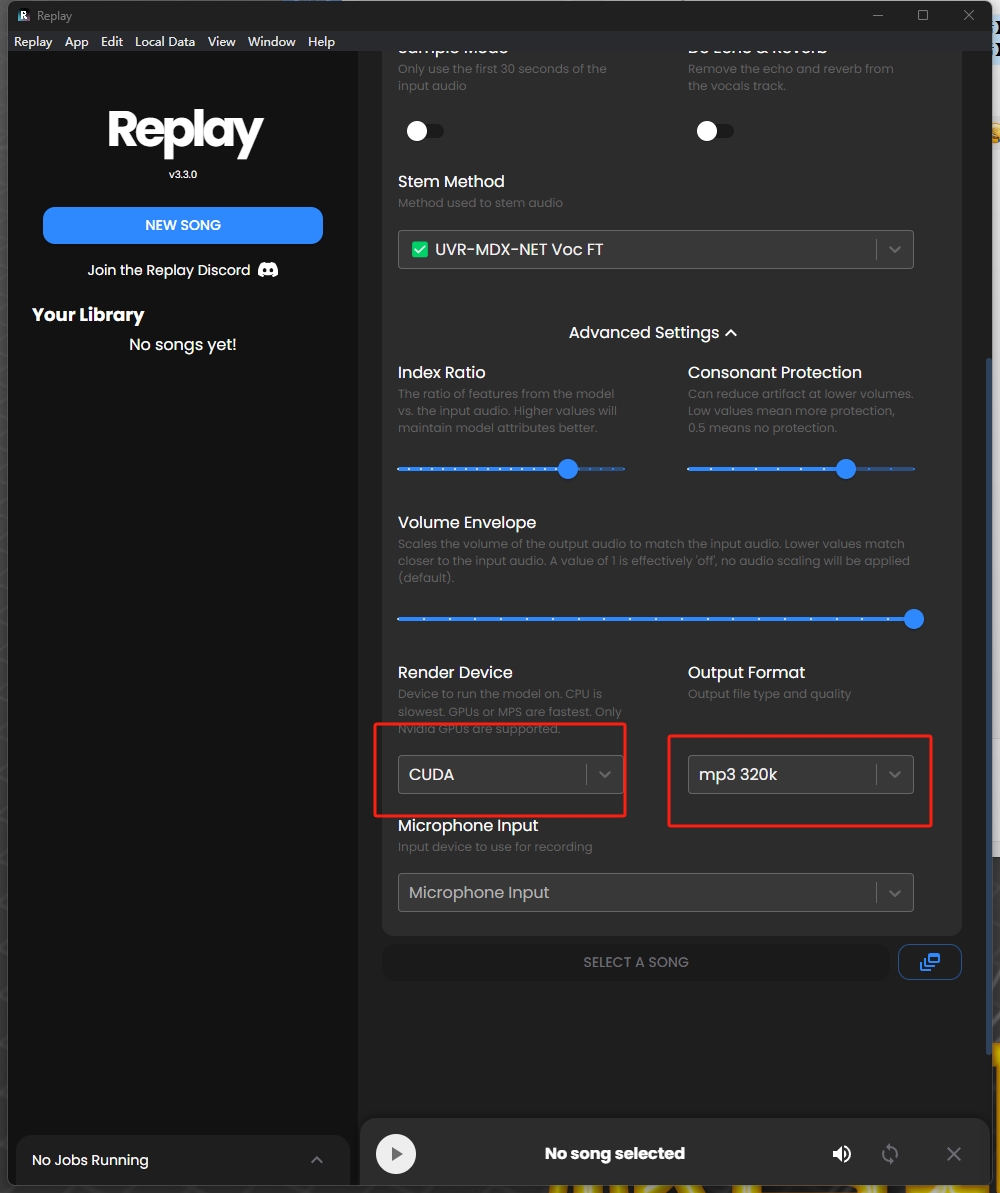Click the 'Stem Method' heading

coord(451,182)
